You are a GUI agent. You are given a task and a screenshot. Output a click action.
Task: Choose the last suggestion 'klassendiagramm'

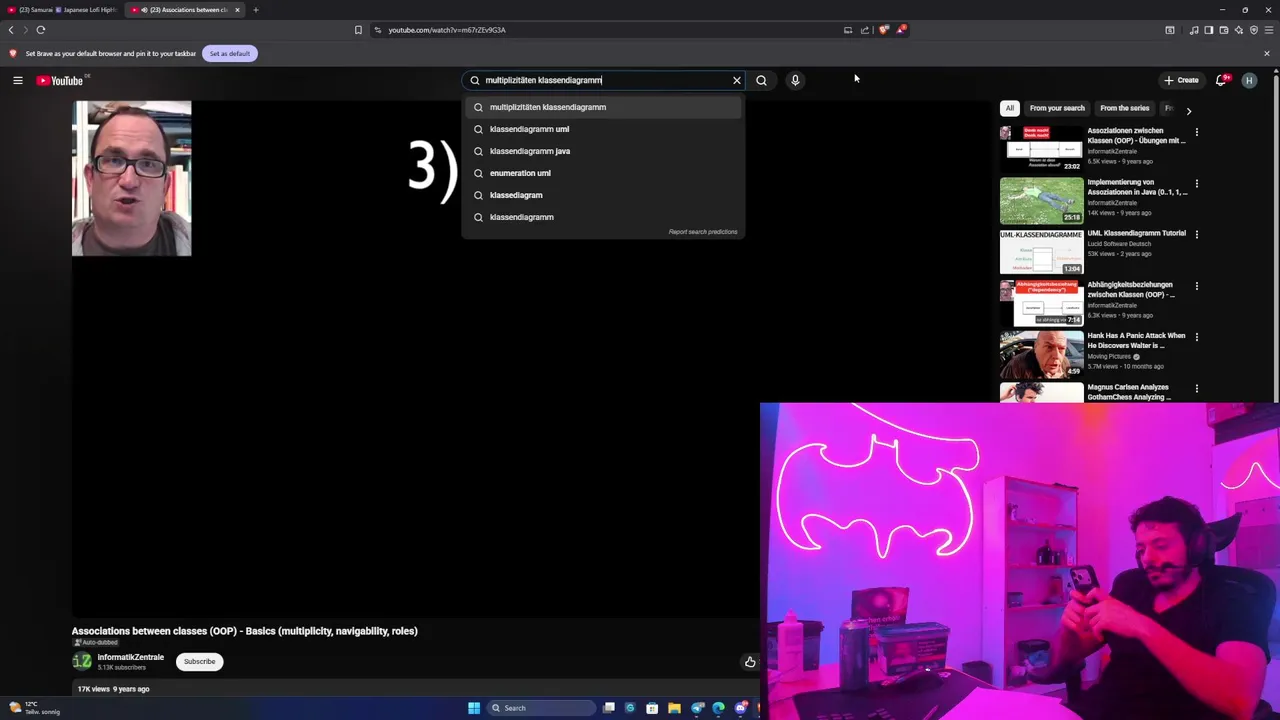[603, 217]
